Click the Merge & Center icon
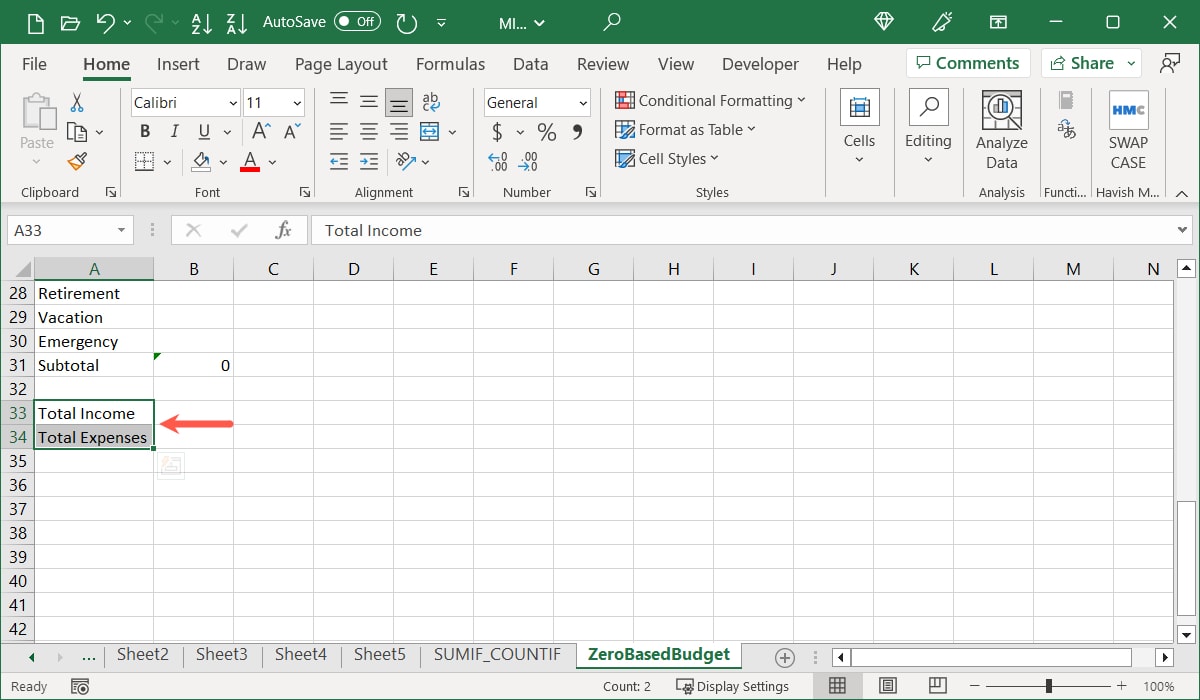Screen dimensions: 1200x700 (x=430, y=132)
